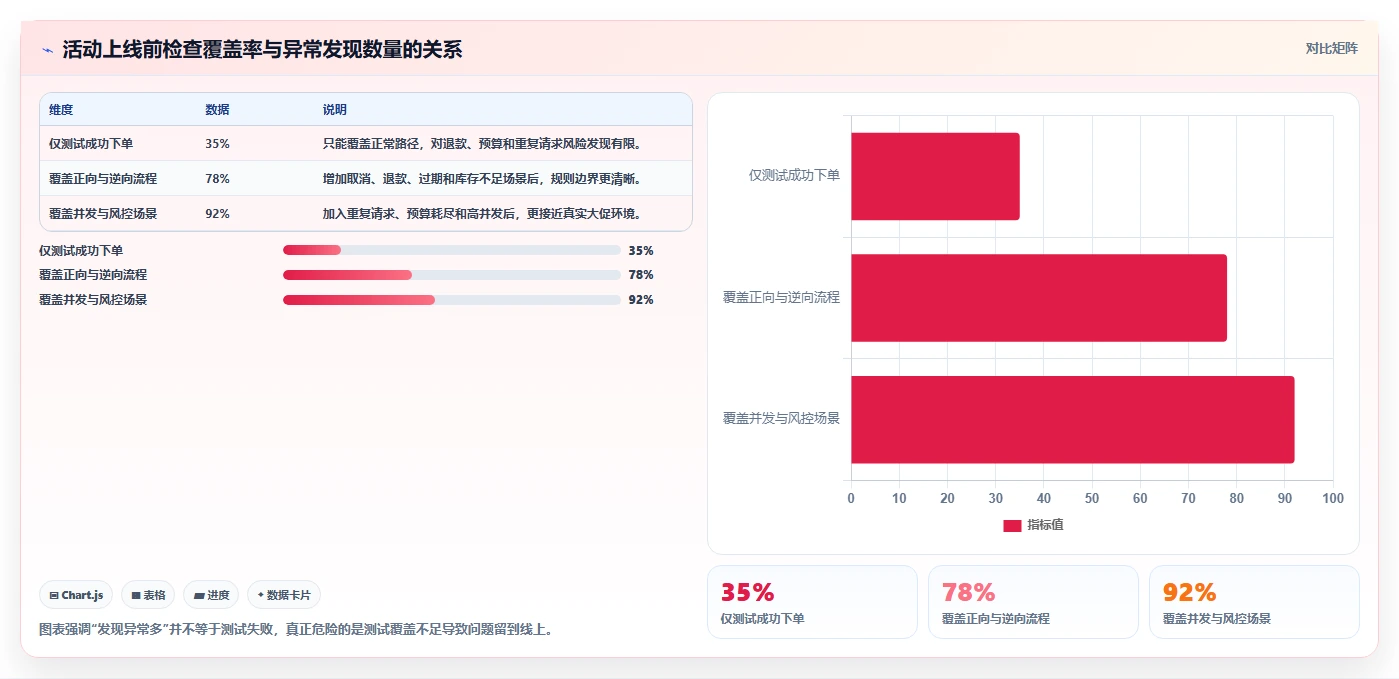The height and width of the screenshot is (679, 1399).
Task: Click the red 指标值 legend swatch
Action: click(1012, 525)
